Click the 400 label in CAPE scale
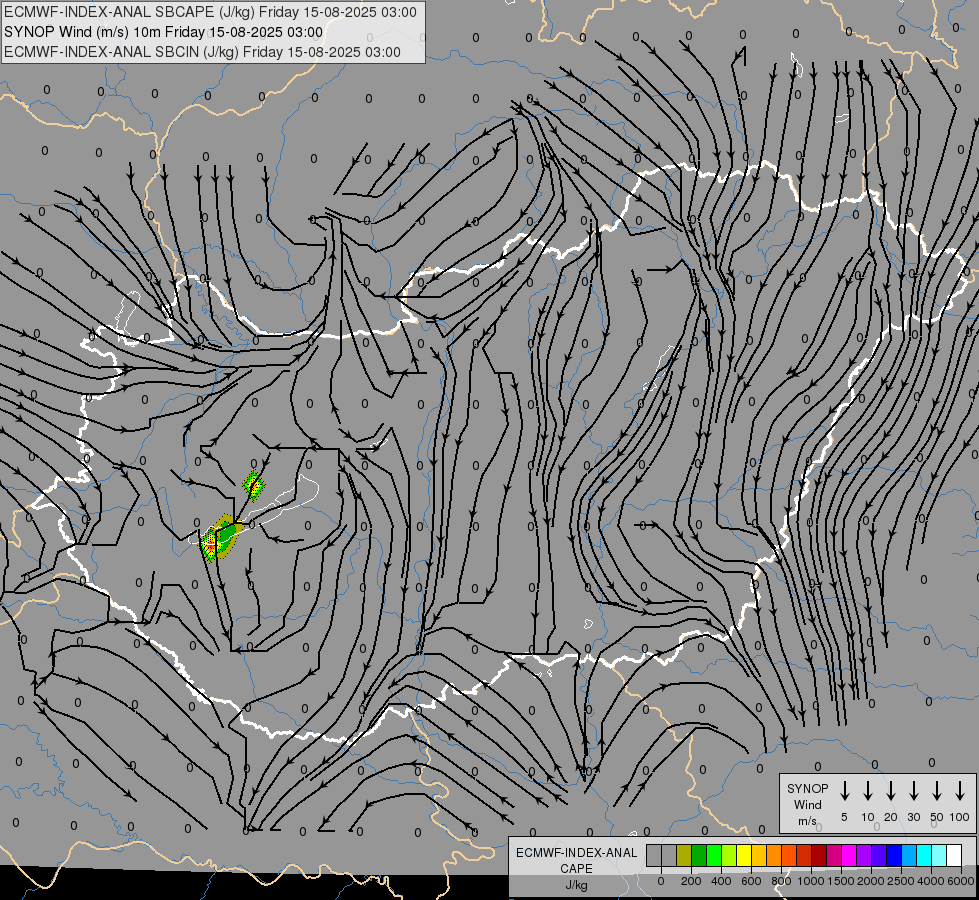The image size is (979, 900). coord(721,881)
